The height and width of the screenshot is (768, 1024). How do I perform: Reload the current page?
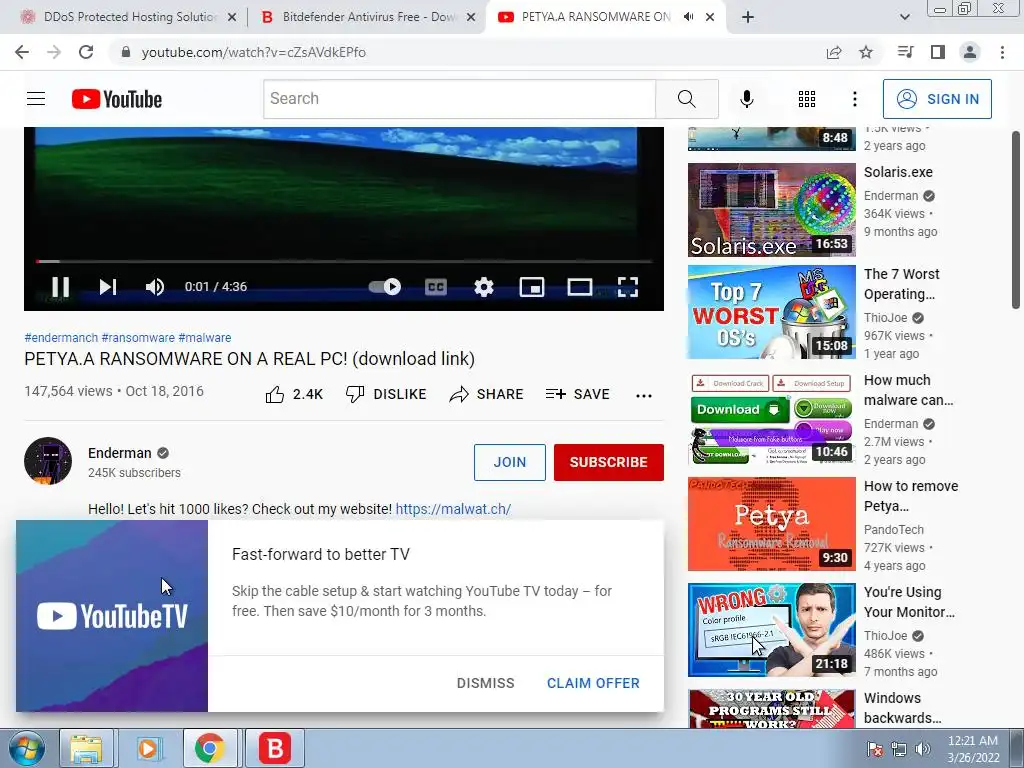click(86, 52)
